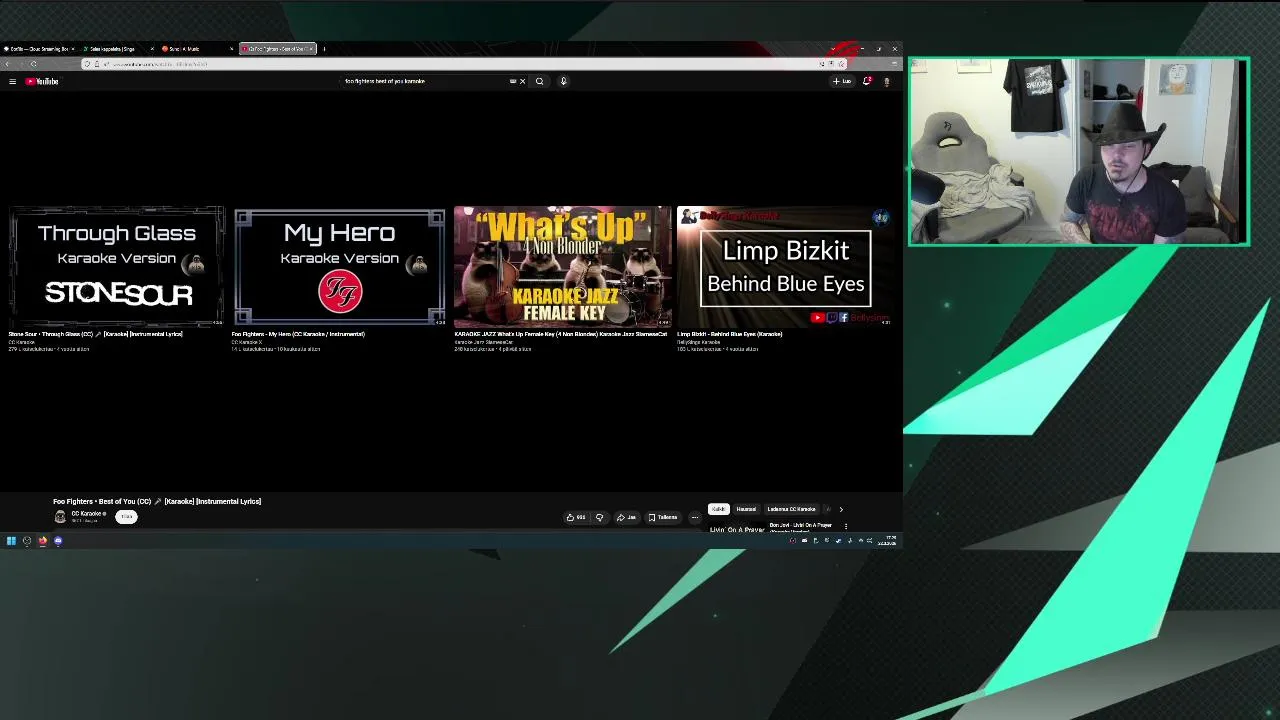Reload the page with the browser refresh icon
Image resolution: width=1280 pixels, height=720 pixels.
[33, 64]
